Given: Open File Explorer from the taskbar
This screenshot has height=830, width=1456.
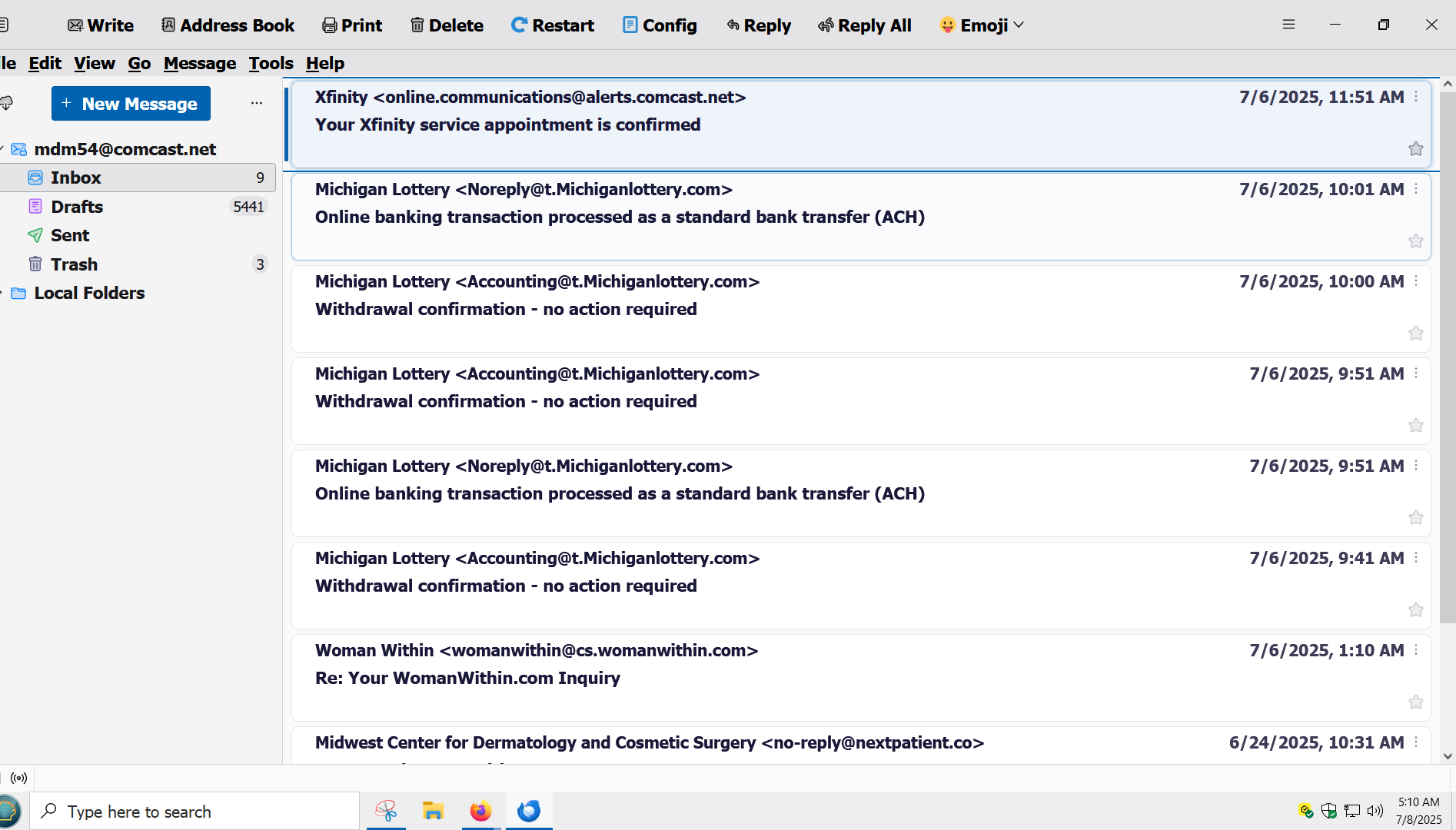Looking at the screenshot, I should click(x=434, y=811).
